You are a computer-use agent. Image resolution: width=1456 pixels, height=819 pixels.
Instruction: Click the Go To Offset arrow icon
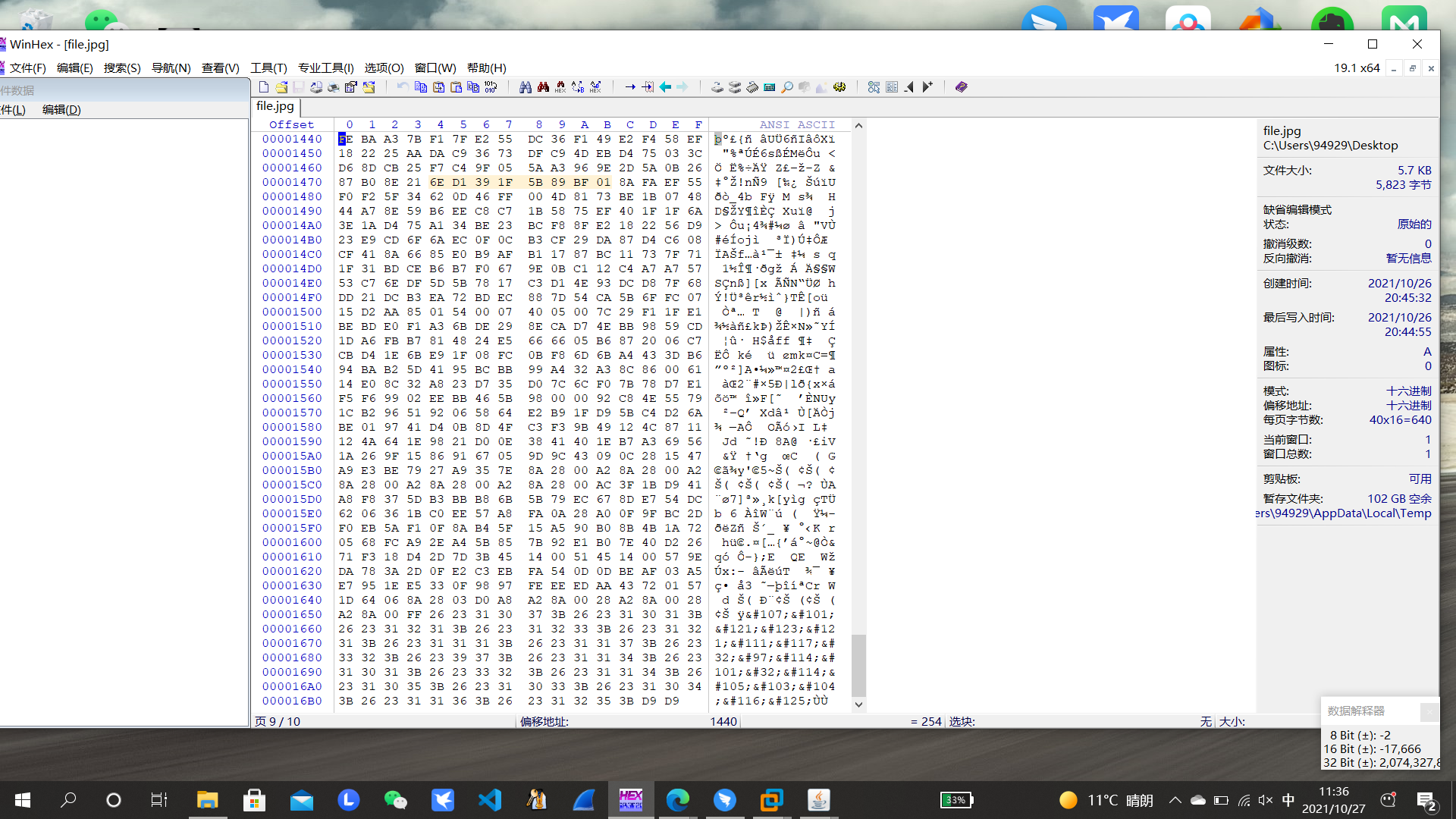coord(630,87)
